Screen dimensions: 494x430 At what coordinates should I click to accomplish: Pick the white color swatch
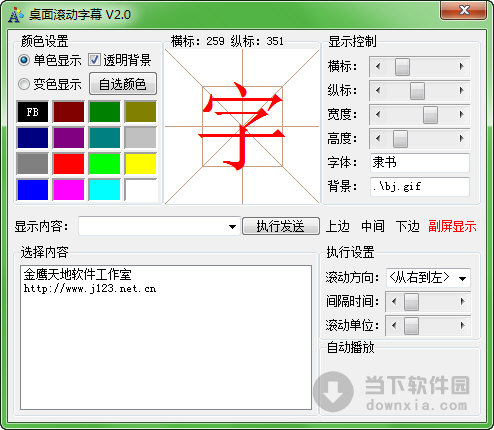(141, 190)
